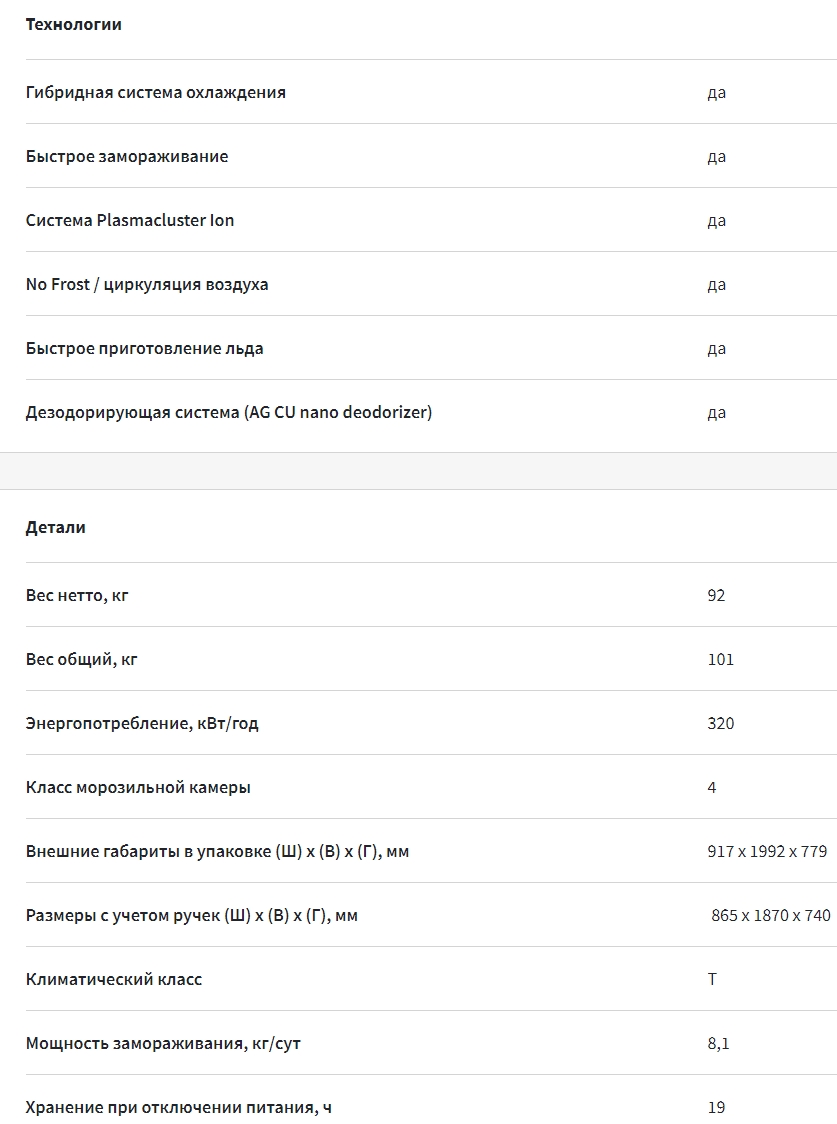The image size is (837, 1124).
Task: Click the 'Вес общий, кг' label
Action: click(x=81, y=659)
